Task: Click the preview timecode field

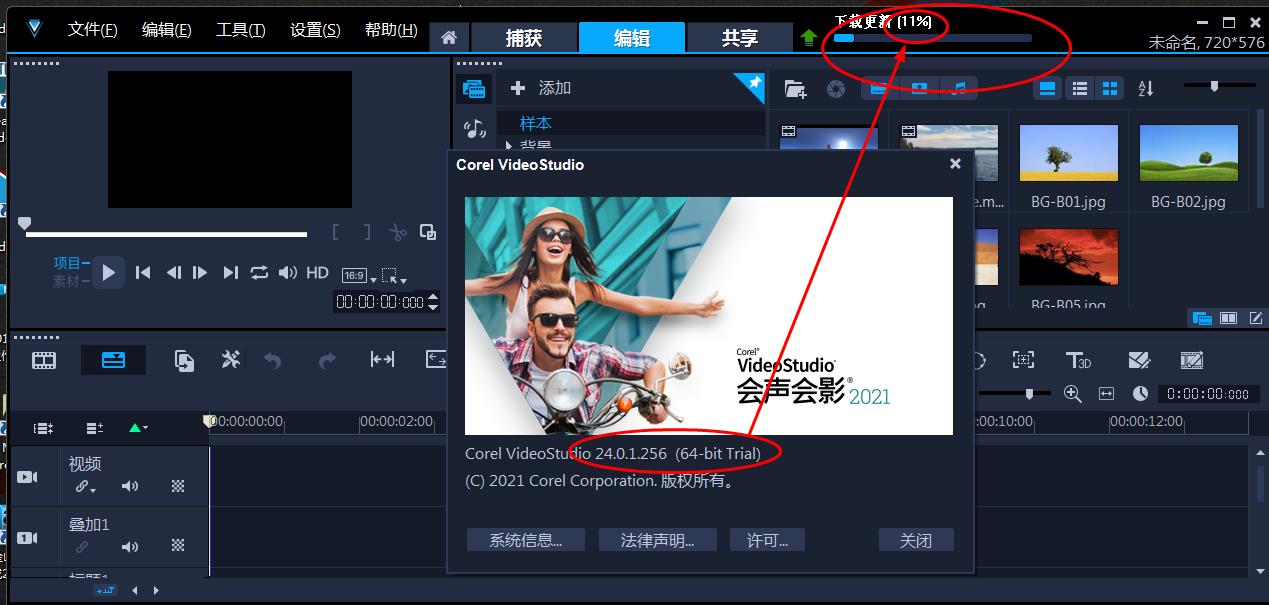Action: (x=380, y=301)
